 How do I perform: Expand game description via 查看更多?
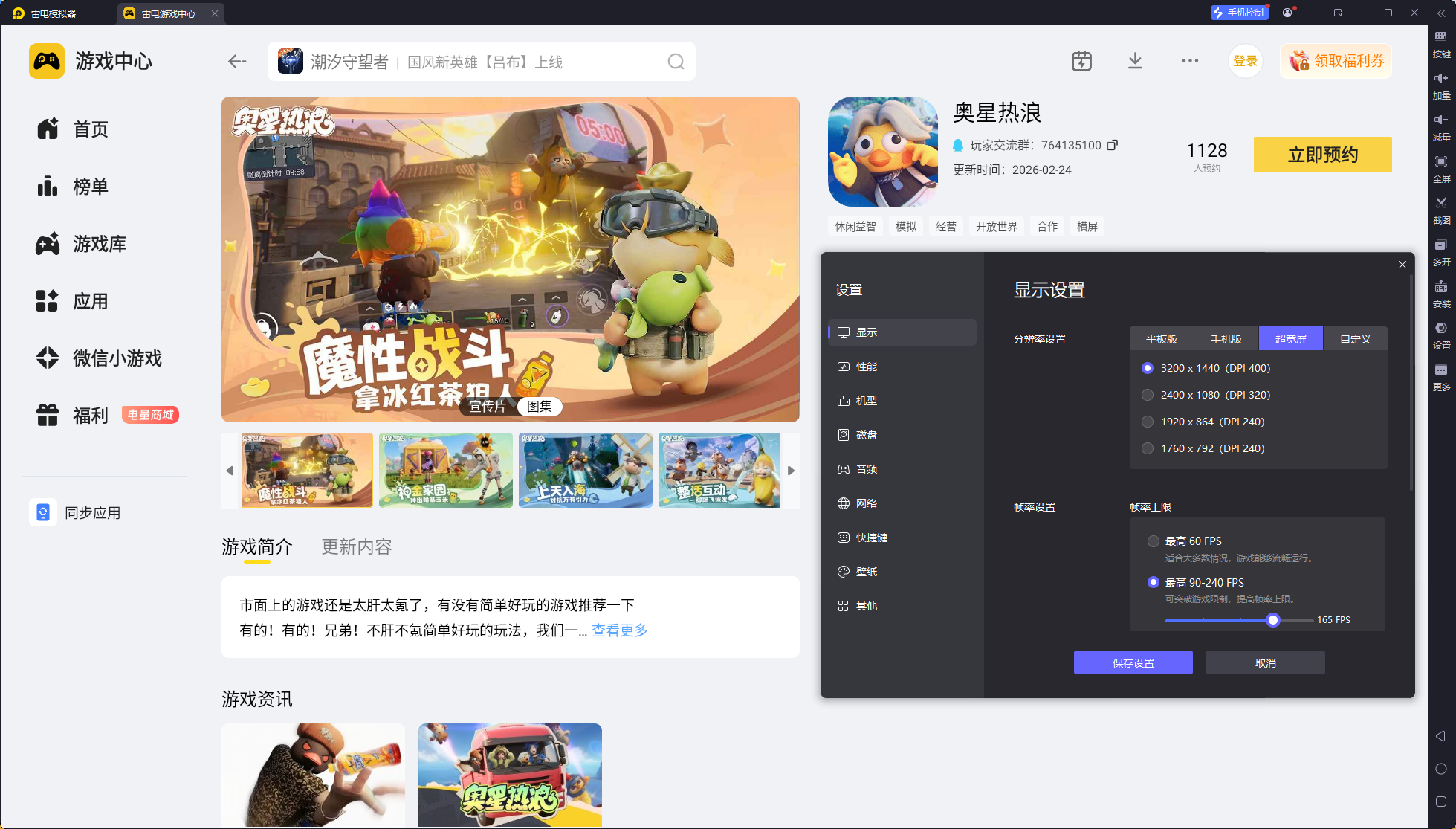coord(619,630)
